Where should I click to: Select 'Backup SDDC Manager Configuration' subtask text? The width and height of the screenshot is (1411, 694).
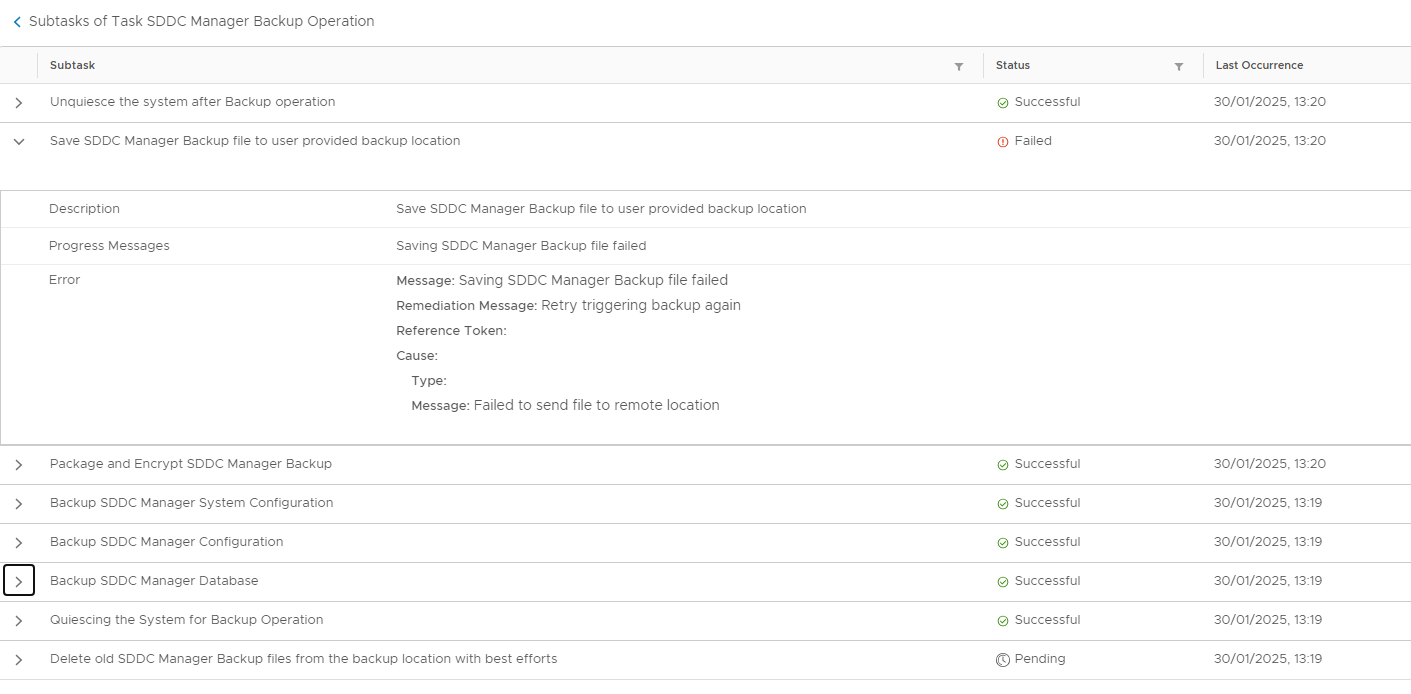click(167, 542)
